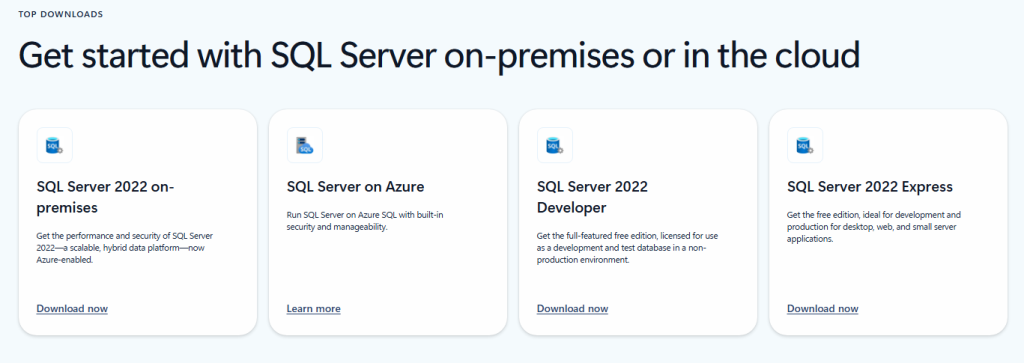This screenshot has width=1024, height=363.
Task: Click the description 'Get the performance and security'
Action: click(125, 247)
